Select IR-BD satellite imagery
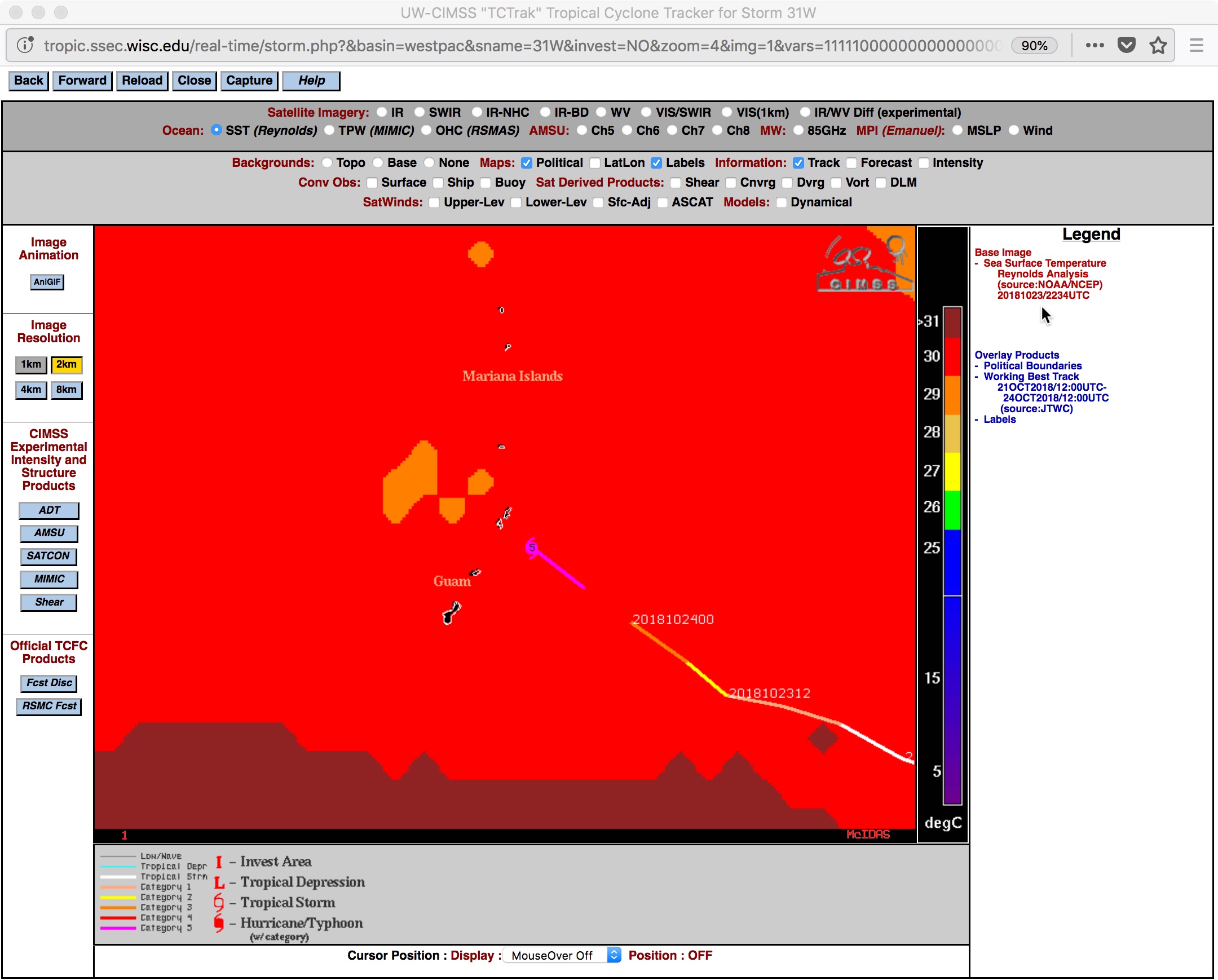This screenshot has height=980, width=1218. coord(545,112)
